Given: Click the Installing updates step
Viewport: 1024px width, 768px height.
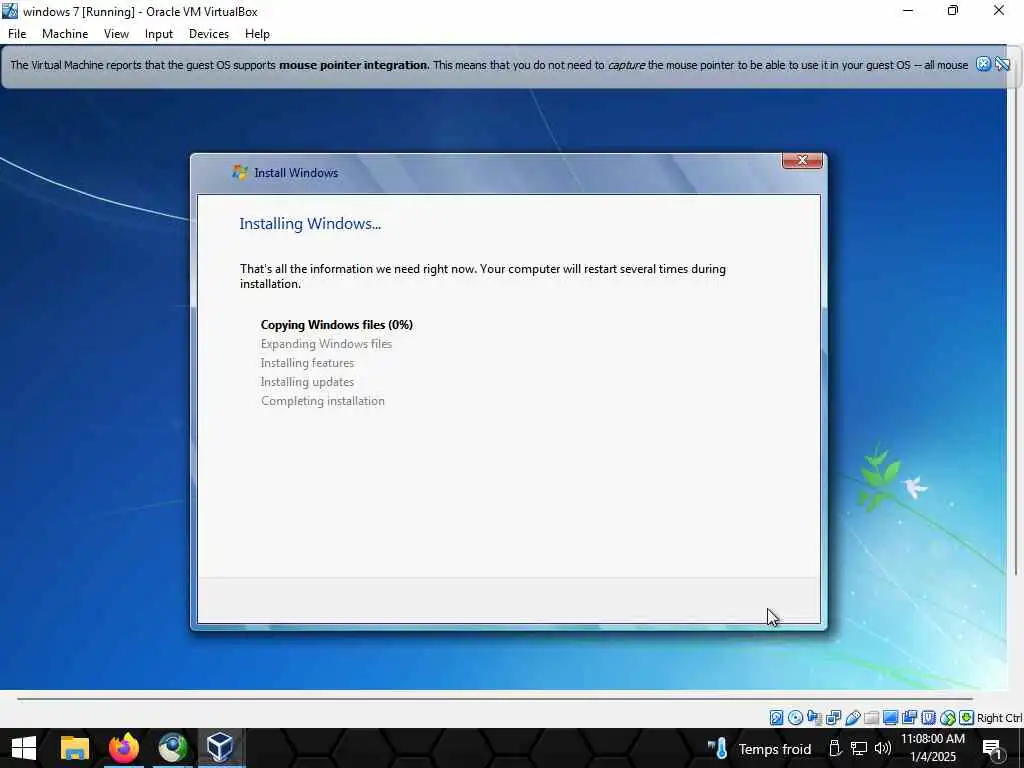Looking at the screenshot, I should coord(307,381).
